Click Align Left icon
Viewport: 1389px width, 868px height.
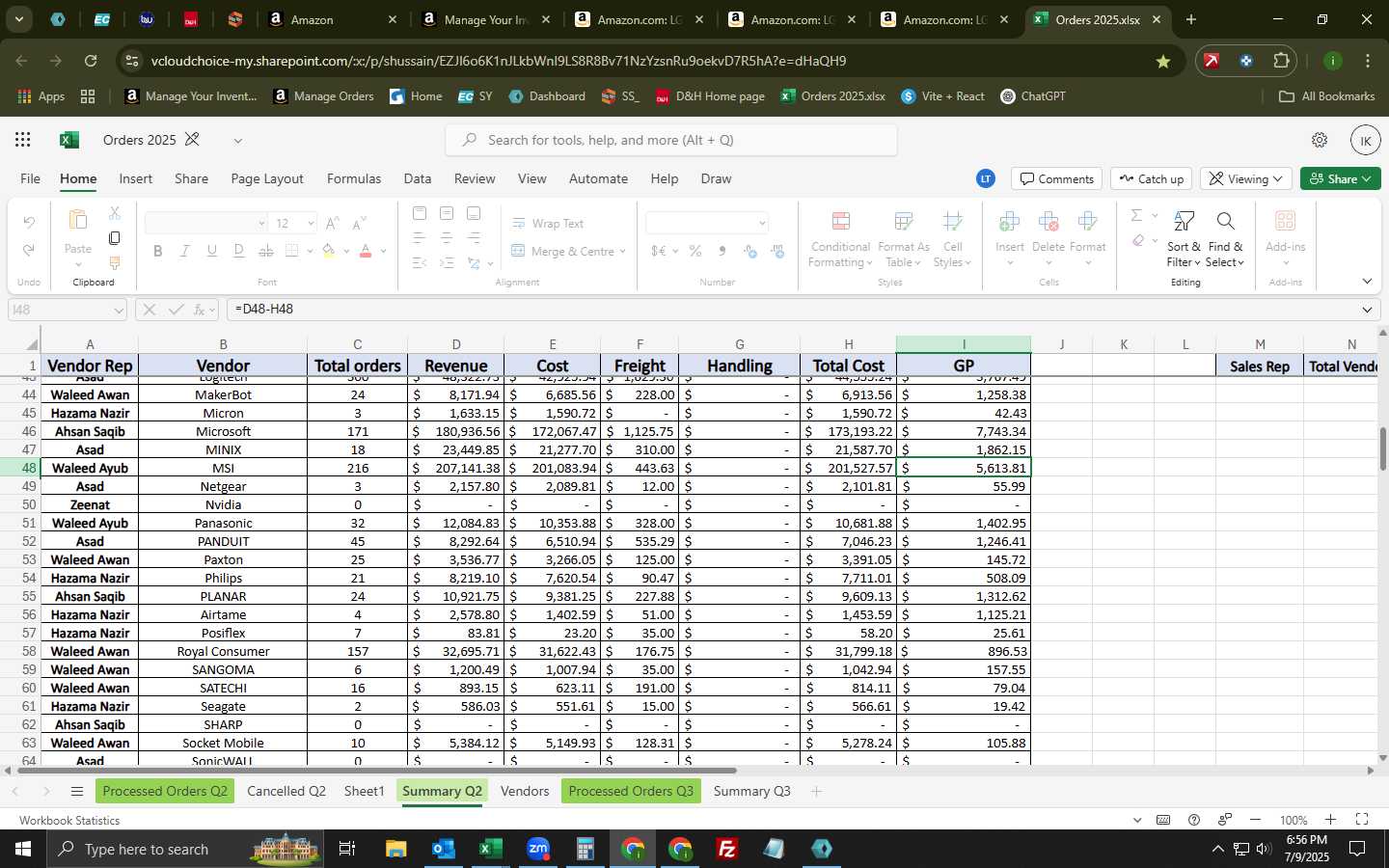(x=419, y=237)
